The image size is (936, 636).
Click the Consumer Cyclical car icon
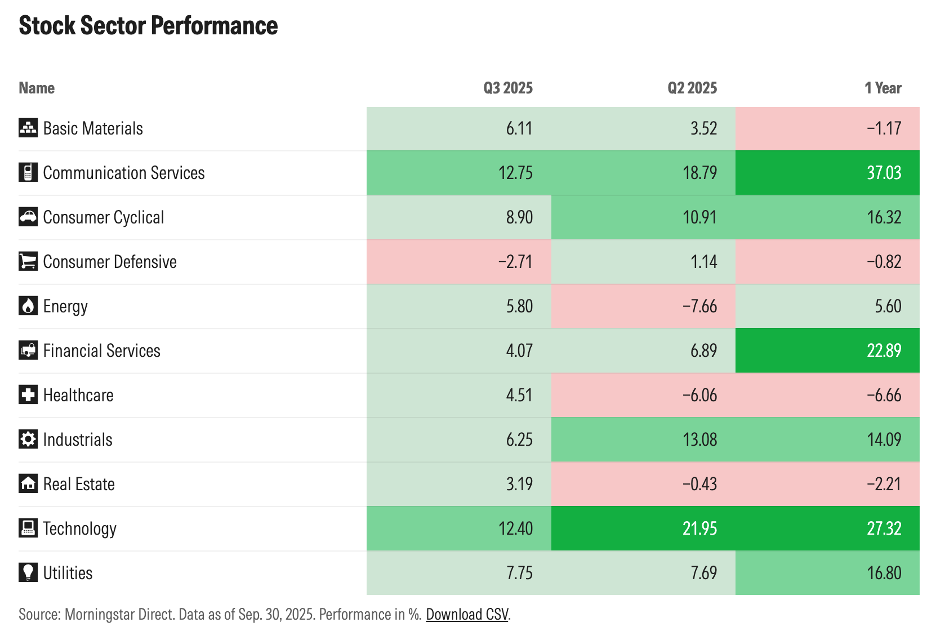coord(28,217)
